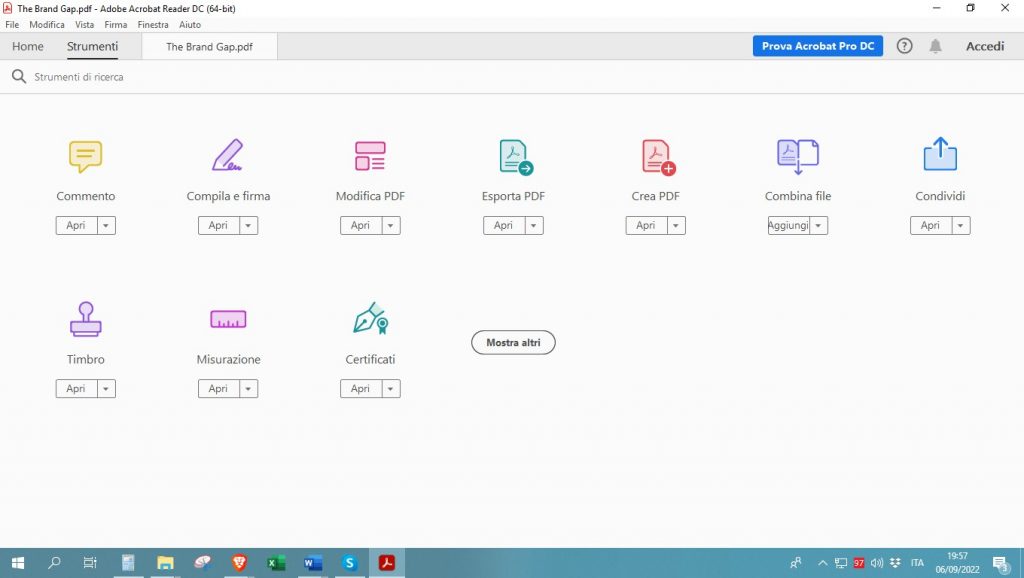Expand the dropdown arrow beside Commento's Apri
This screenshot has width=1024, height=578.
[x=106, y=226]
